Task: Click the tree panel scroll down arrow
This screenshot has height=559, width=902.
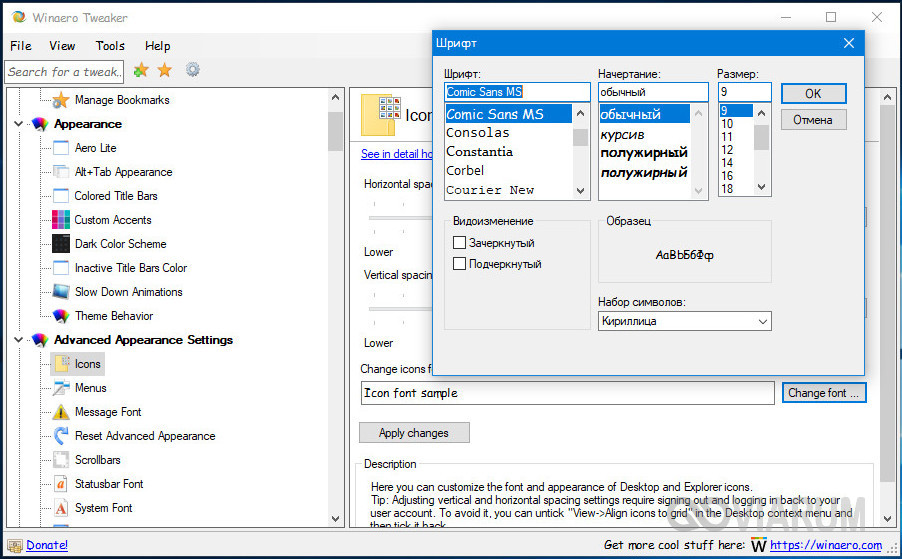Action: pos(336,518)
